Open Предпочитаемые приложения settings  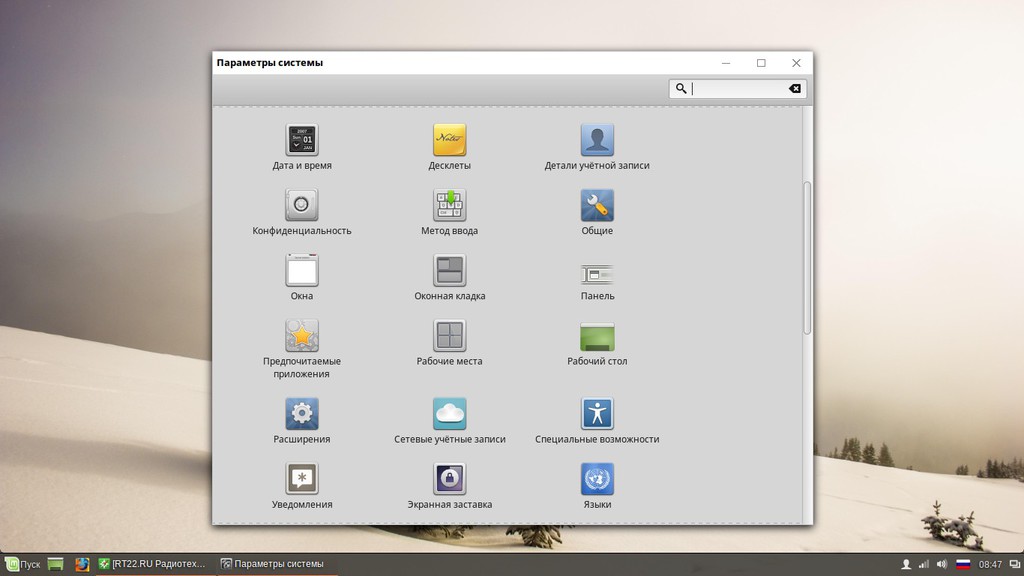[302, 336]
